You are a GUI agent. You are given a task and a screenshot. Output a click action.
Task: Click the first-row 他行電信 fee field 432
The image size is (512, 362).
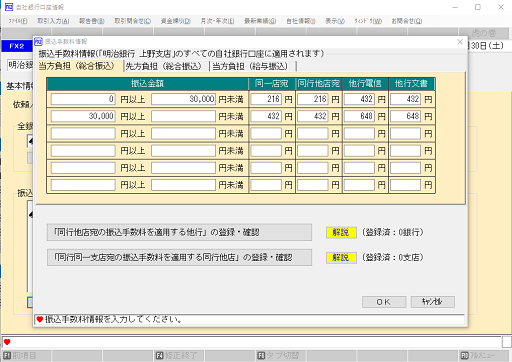click(x=359, y=99)
